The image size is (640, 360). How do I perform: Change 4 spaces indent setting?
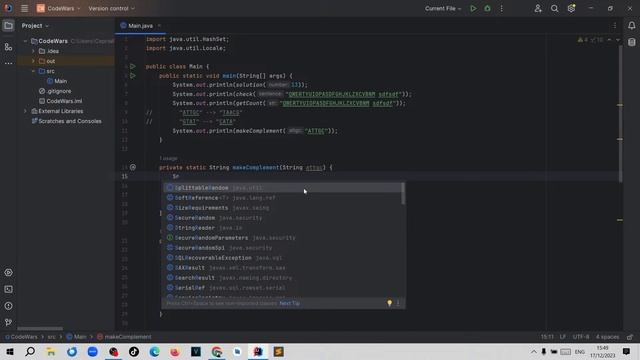click(x=607, y=337)
